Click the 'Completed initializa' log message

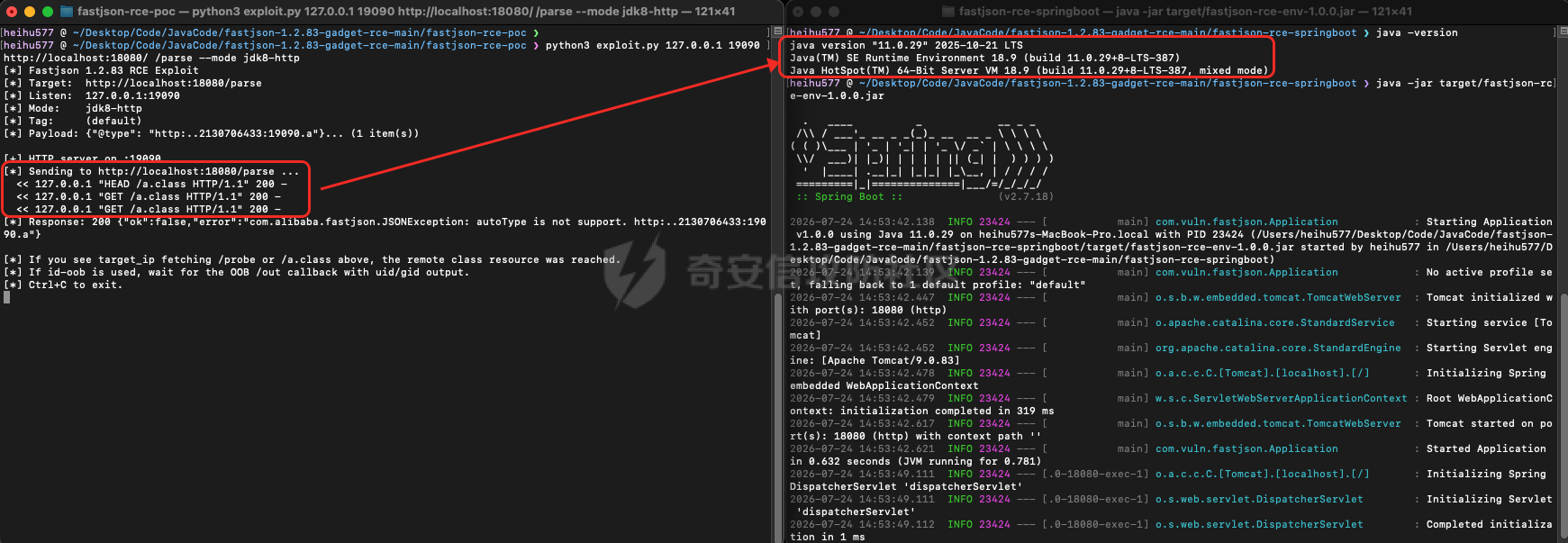point(1490,524)
